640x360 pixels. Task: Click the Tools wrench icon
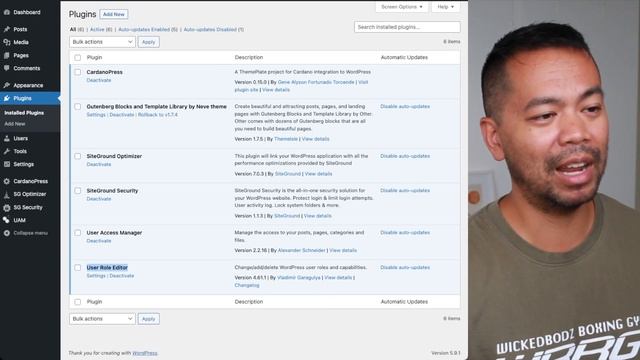pyautogui.click(x=7, y=151)
